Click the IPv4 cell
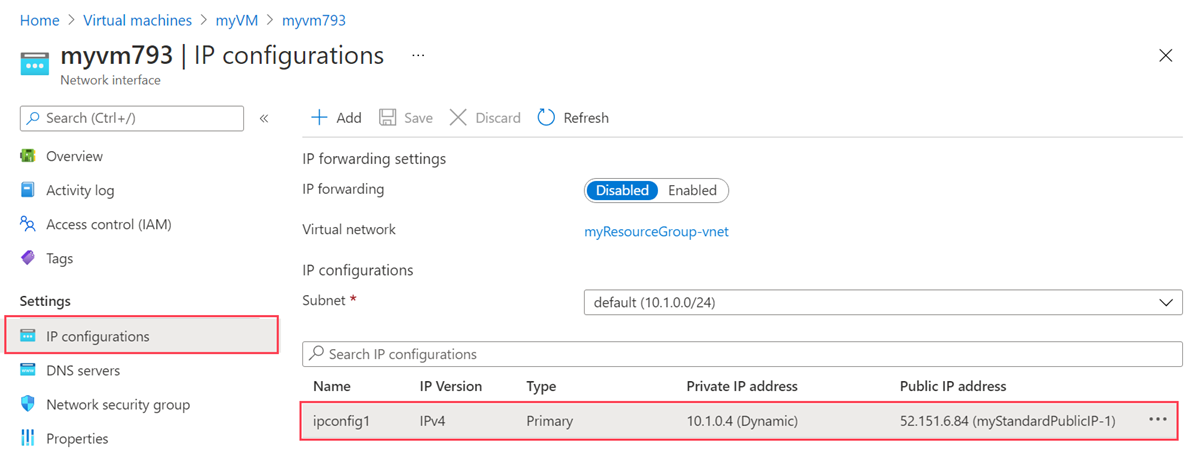The width and height of the screenshot is (1200, 463). click(x=434, y=421)
